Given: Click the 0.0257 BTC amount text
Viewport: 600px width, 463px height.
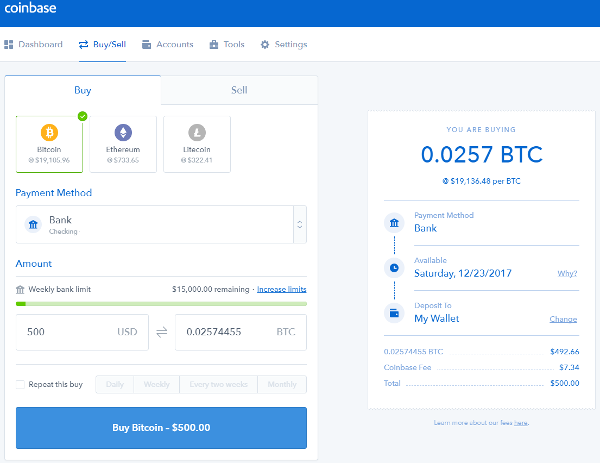Looking at the screenshot, I should 482,154.
